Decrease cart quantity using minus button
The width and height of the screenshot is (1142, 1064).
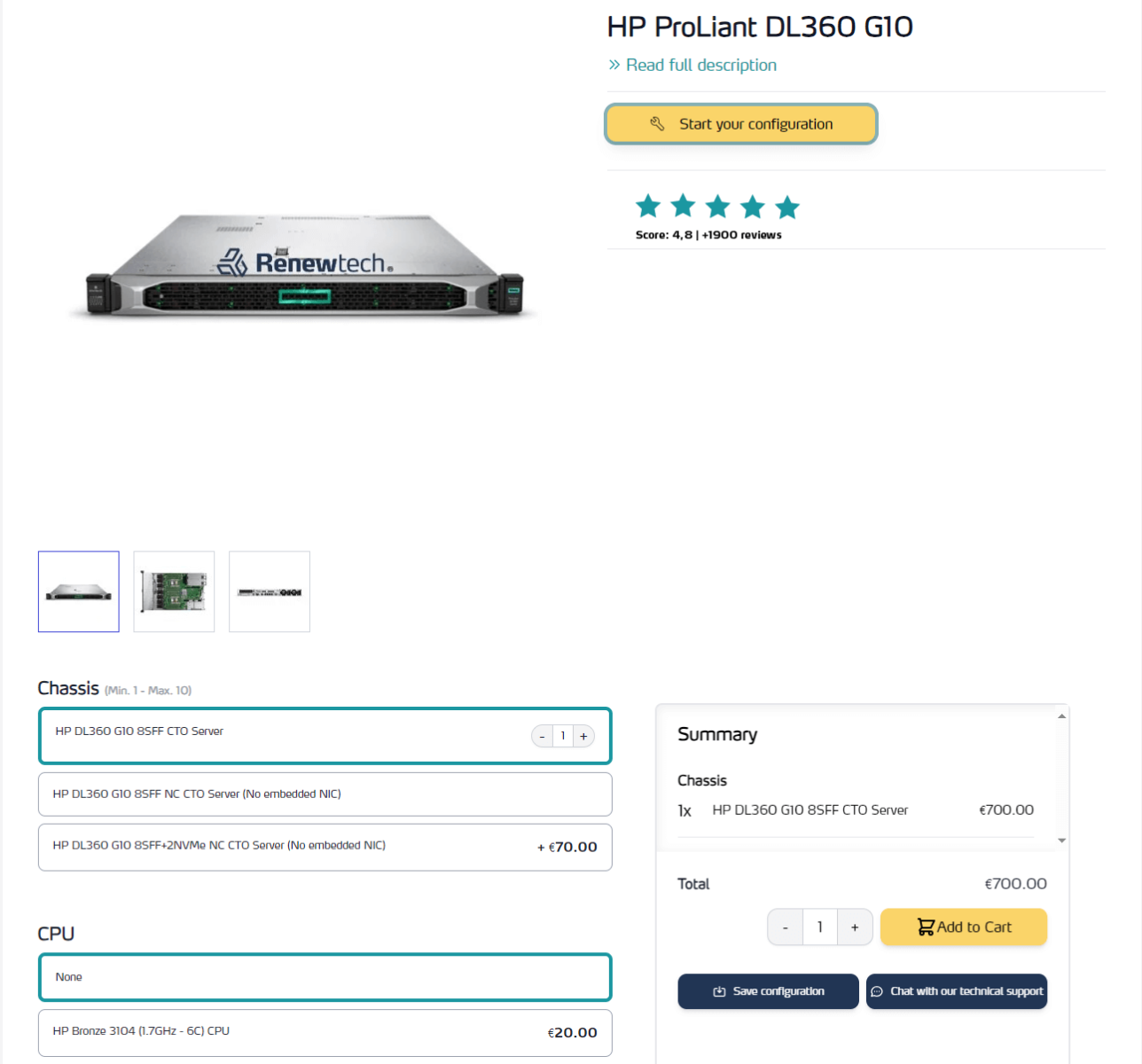pyautogui.click(x=786, y=927)
